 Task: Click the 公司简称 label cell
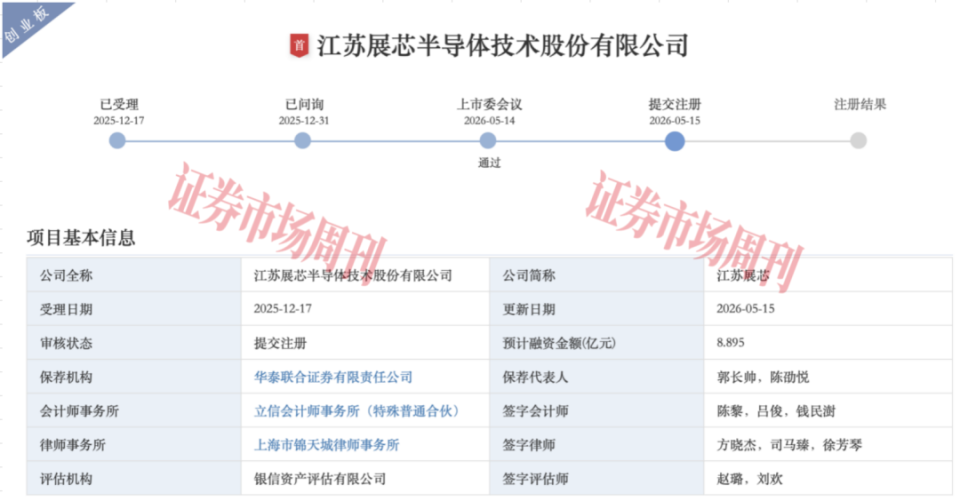597,276
